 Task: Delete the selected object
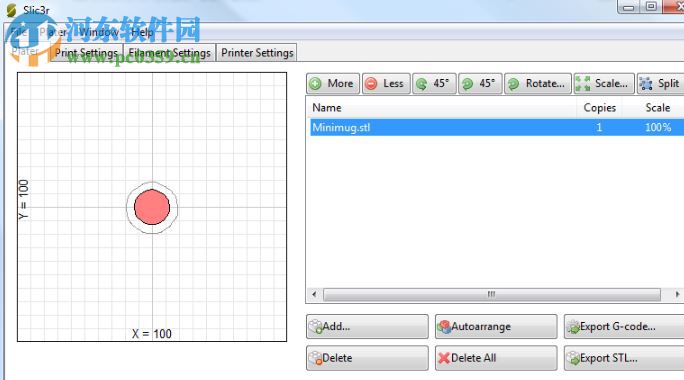(x=367, y=358)
